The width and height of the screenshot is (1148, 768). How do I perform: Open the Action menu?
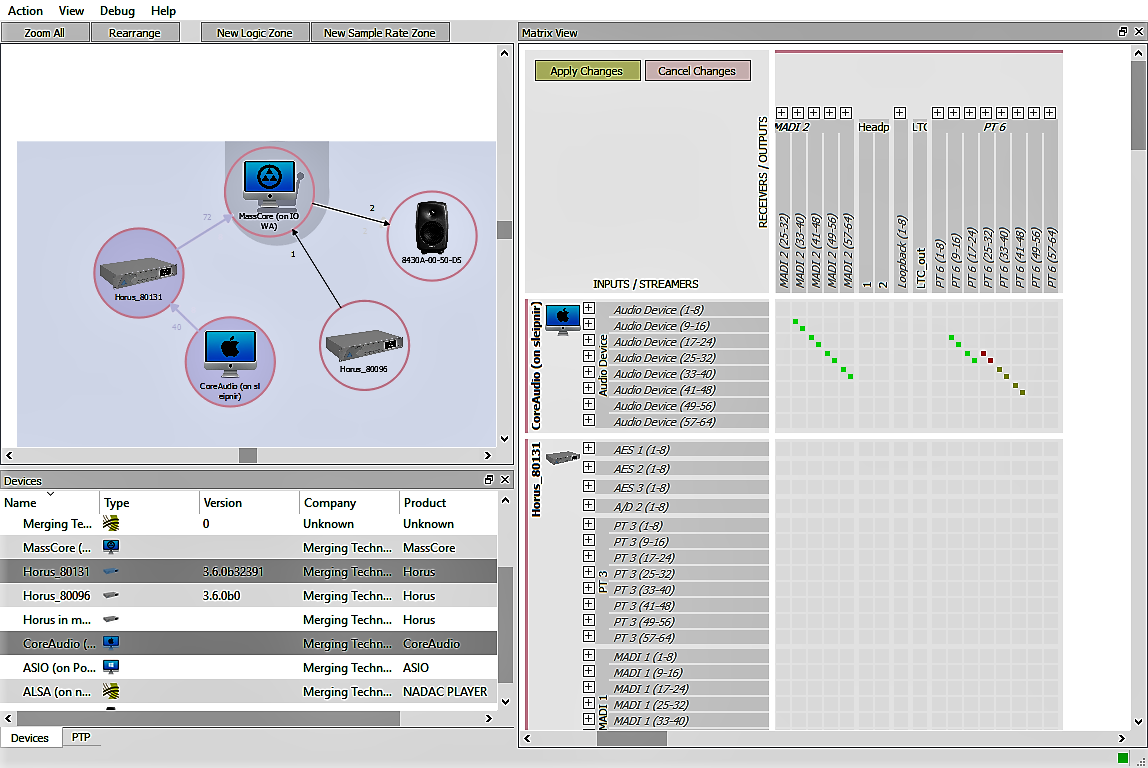(26, 10)
